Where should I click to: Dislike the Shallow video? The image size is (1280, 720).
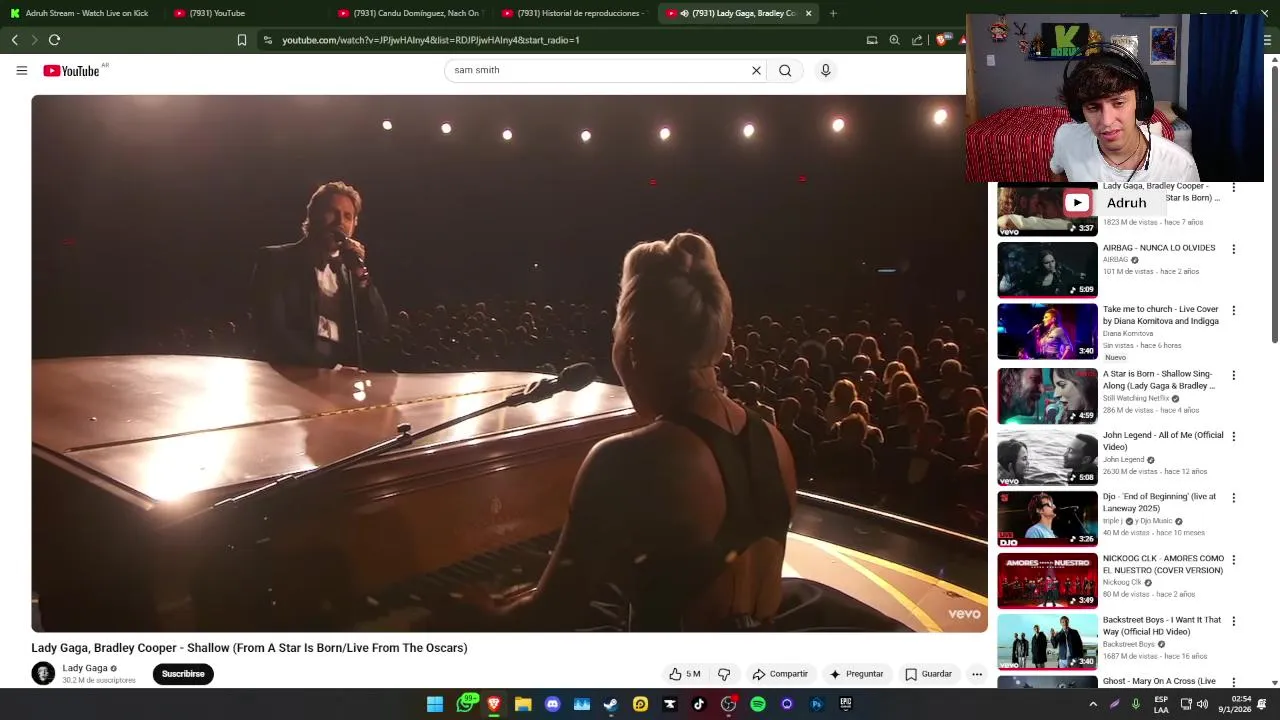tap(724, 674)
